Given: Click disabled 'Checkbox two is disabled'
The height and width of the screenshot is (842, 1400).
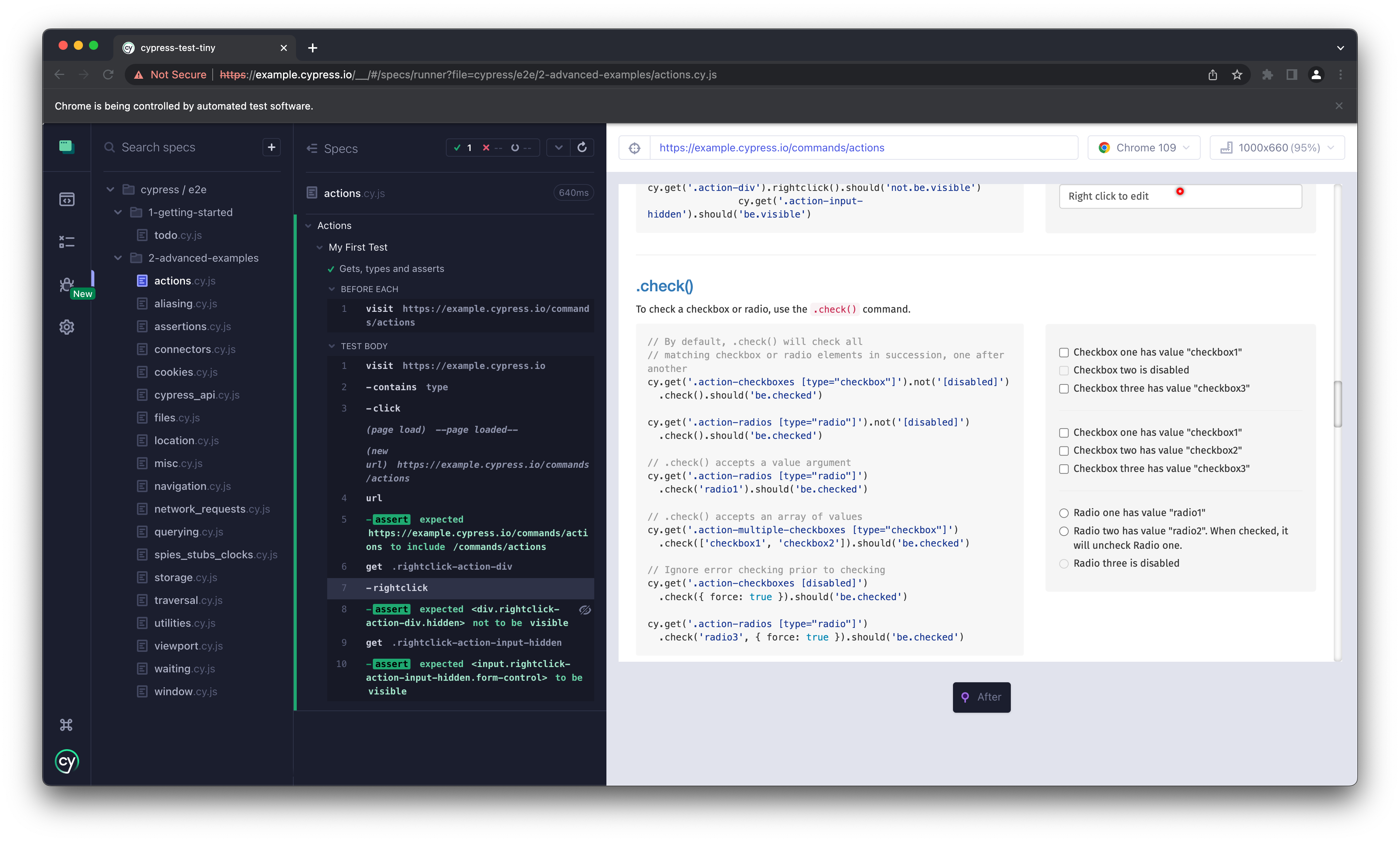Looking at the screenshot, I should pyautogui.click(x=1063, y=370).
